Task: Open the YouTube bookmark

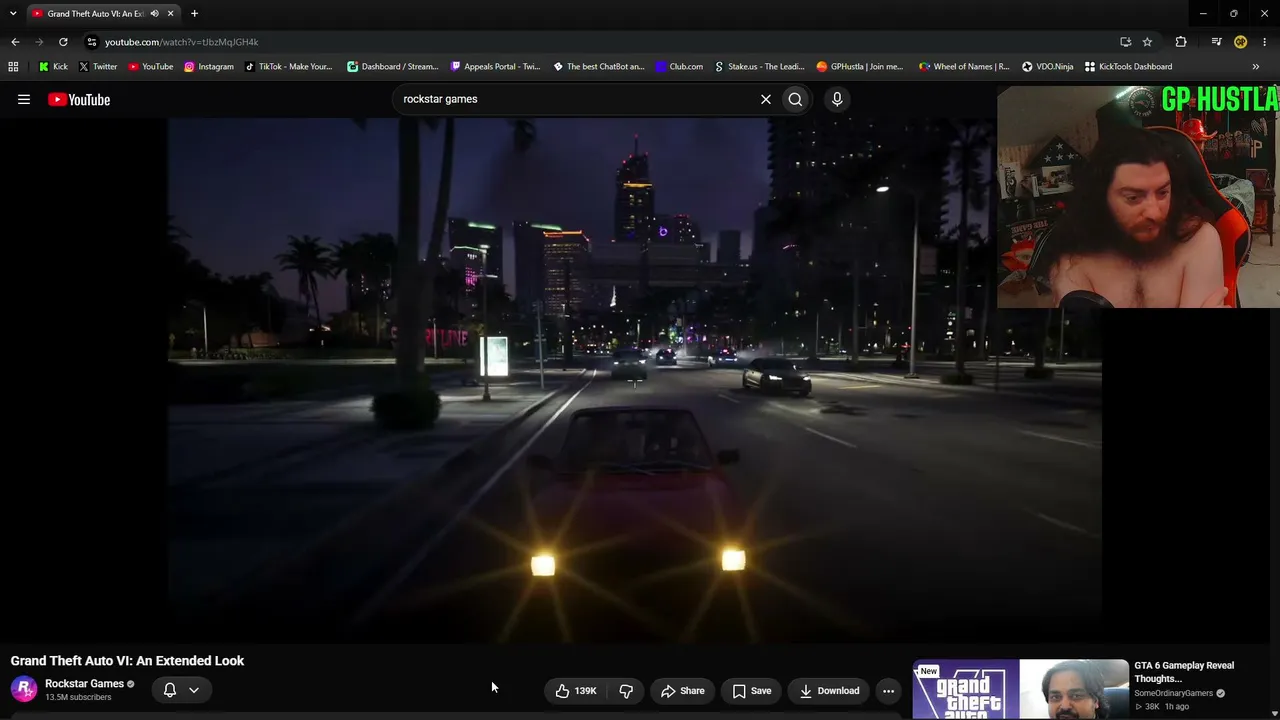Action: click(150, 67)
